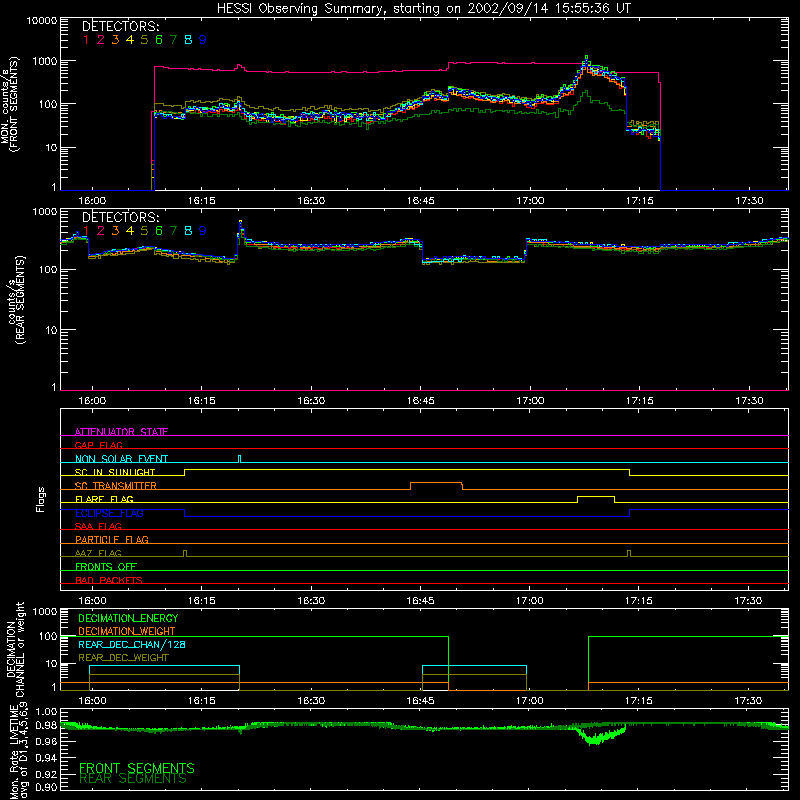
Task: Click detector number 6 in front segments legend
Action: tap(159, 40)
